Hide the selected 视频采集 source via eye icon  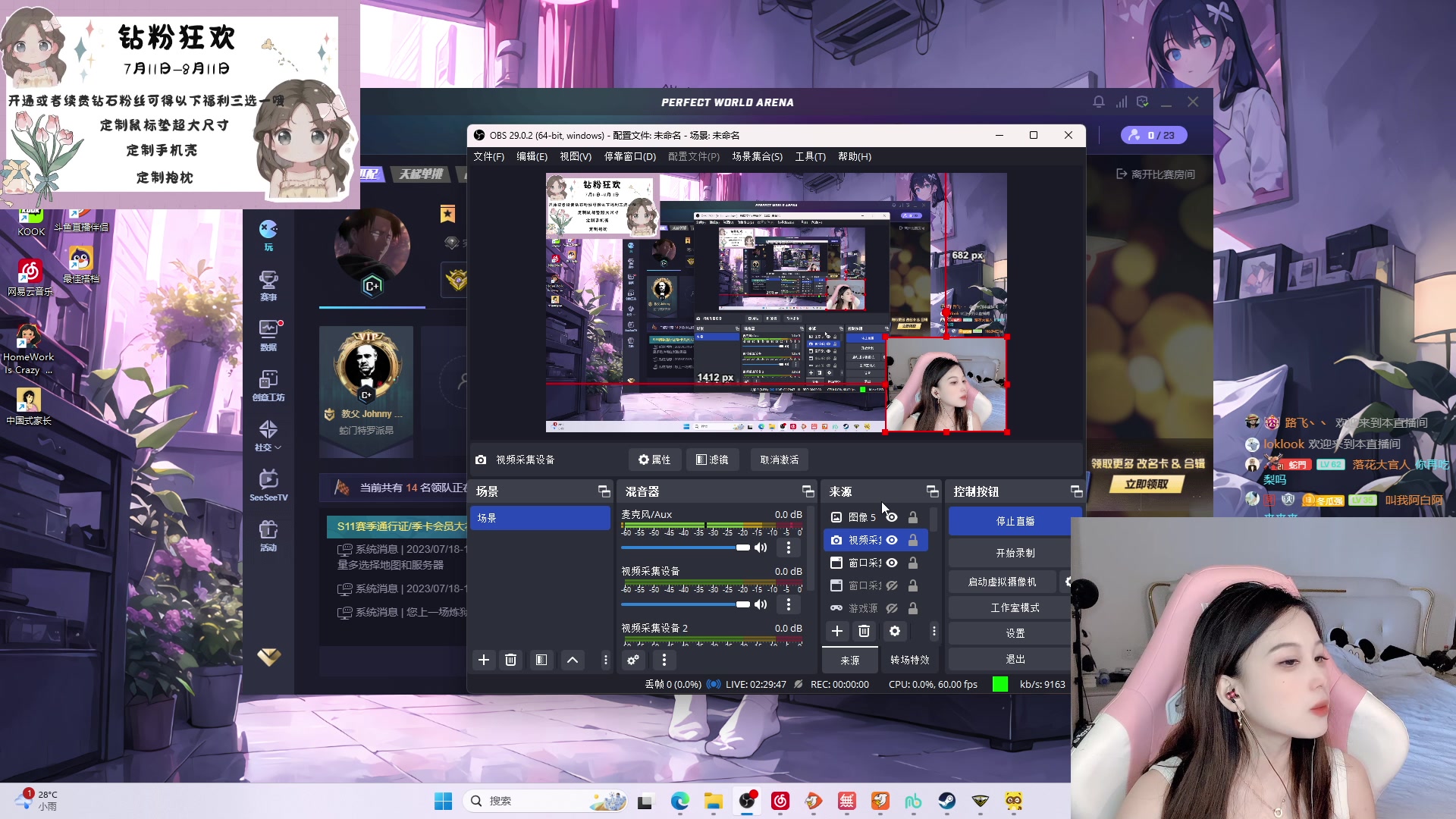coord(892,540)
